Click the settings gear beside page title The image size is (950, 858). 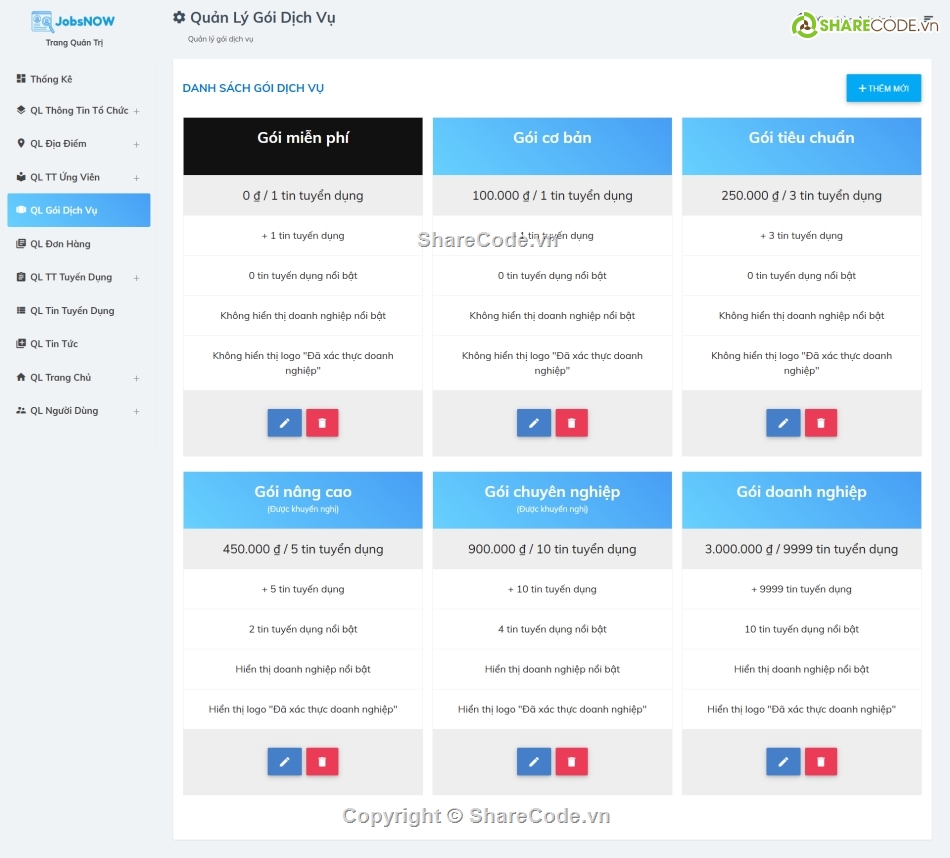point(179,18)
